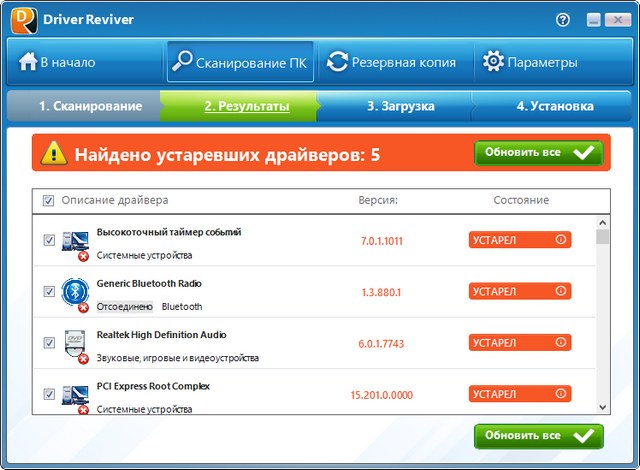Viewport: 640px width, 470px height.
Task: Click the info icon on Bluetooth's УСТАРЕЛ badge
Action: pos(560,291)
